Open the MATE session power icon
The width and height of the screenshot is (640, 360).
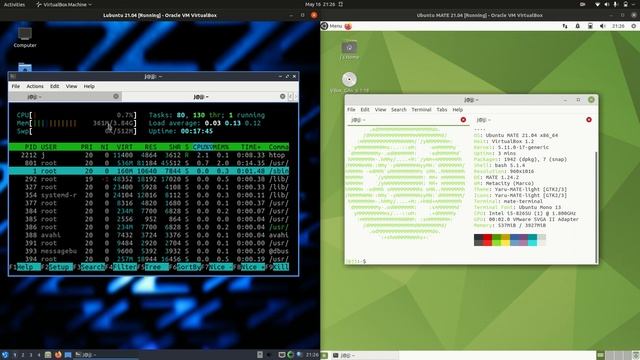(x=633, y=26)
